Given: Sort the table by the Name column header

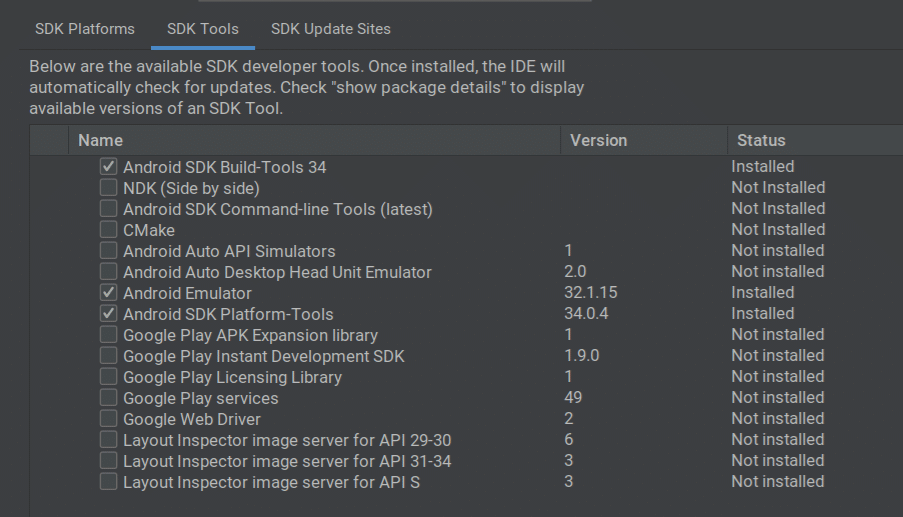Looking at the screenshot, I should 314,140.
